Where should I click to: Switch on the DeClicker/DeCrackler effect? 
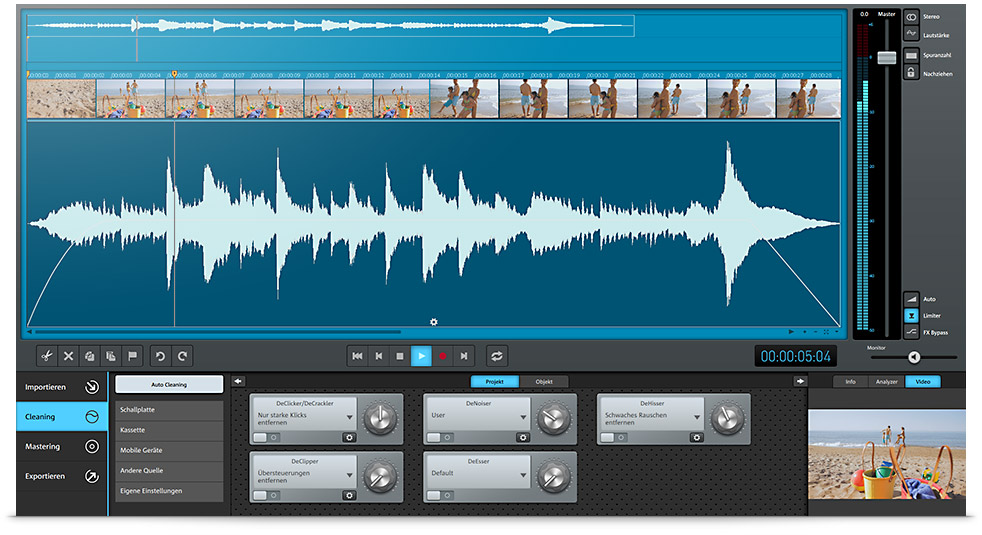[266, 437]
